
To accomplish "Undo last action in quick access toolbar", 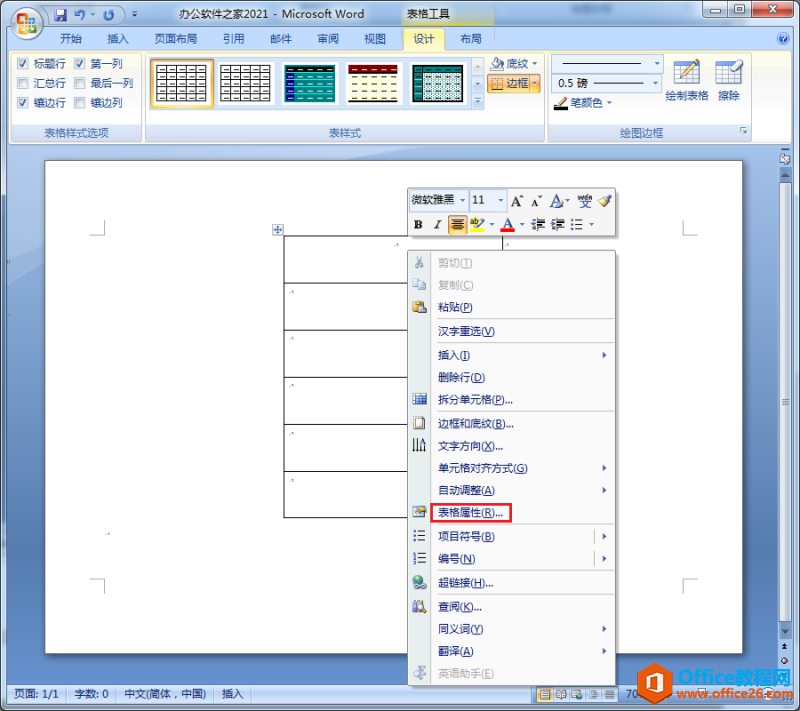I will click(x=79, y=15).
